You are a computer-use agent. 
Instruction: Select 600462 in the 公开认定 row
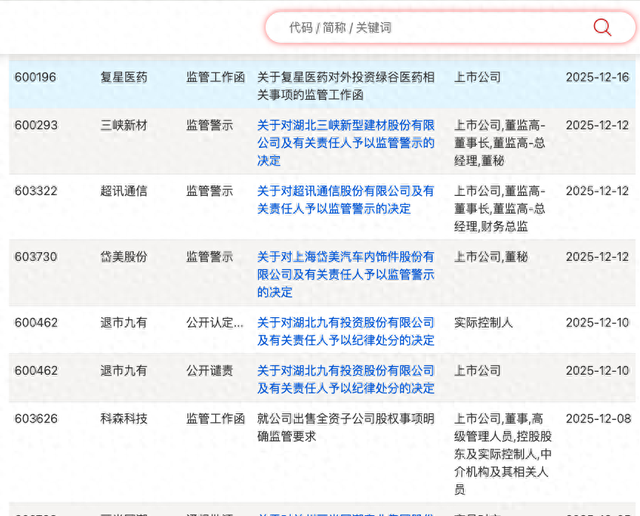point(36,322)
